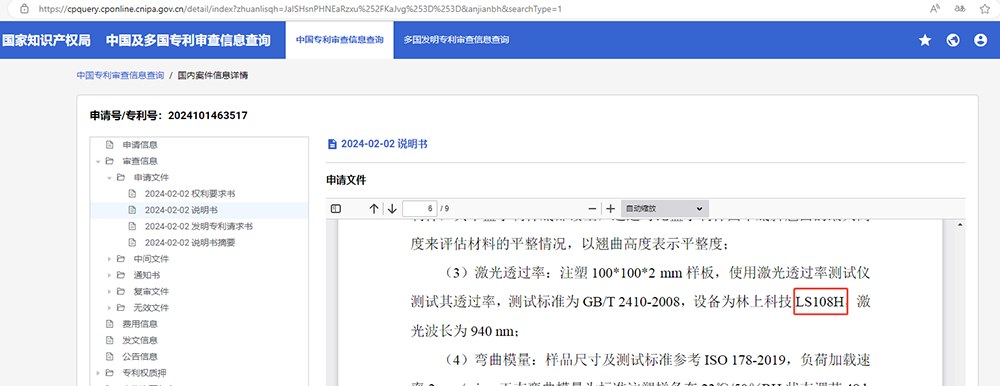1000x386 pixels.
Task: Collapse the 审查信息 tree node arrow
Action: click(98, 161)
